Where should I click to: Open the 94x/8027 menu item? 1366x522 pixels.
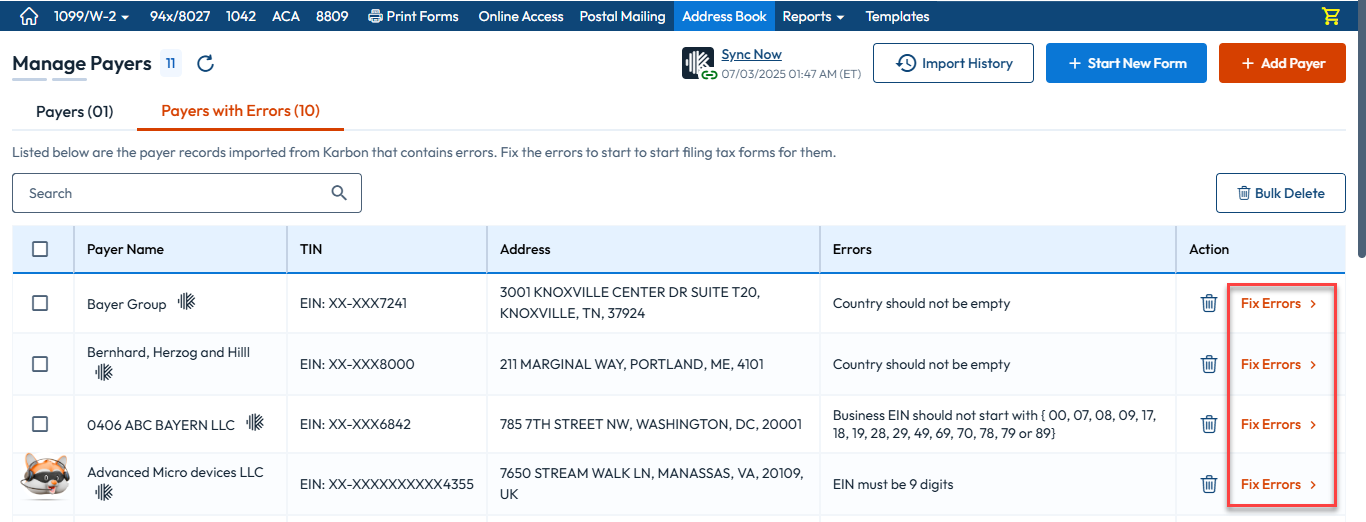tap(180, 16)
